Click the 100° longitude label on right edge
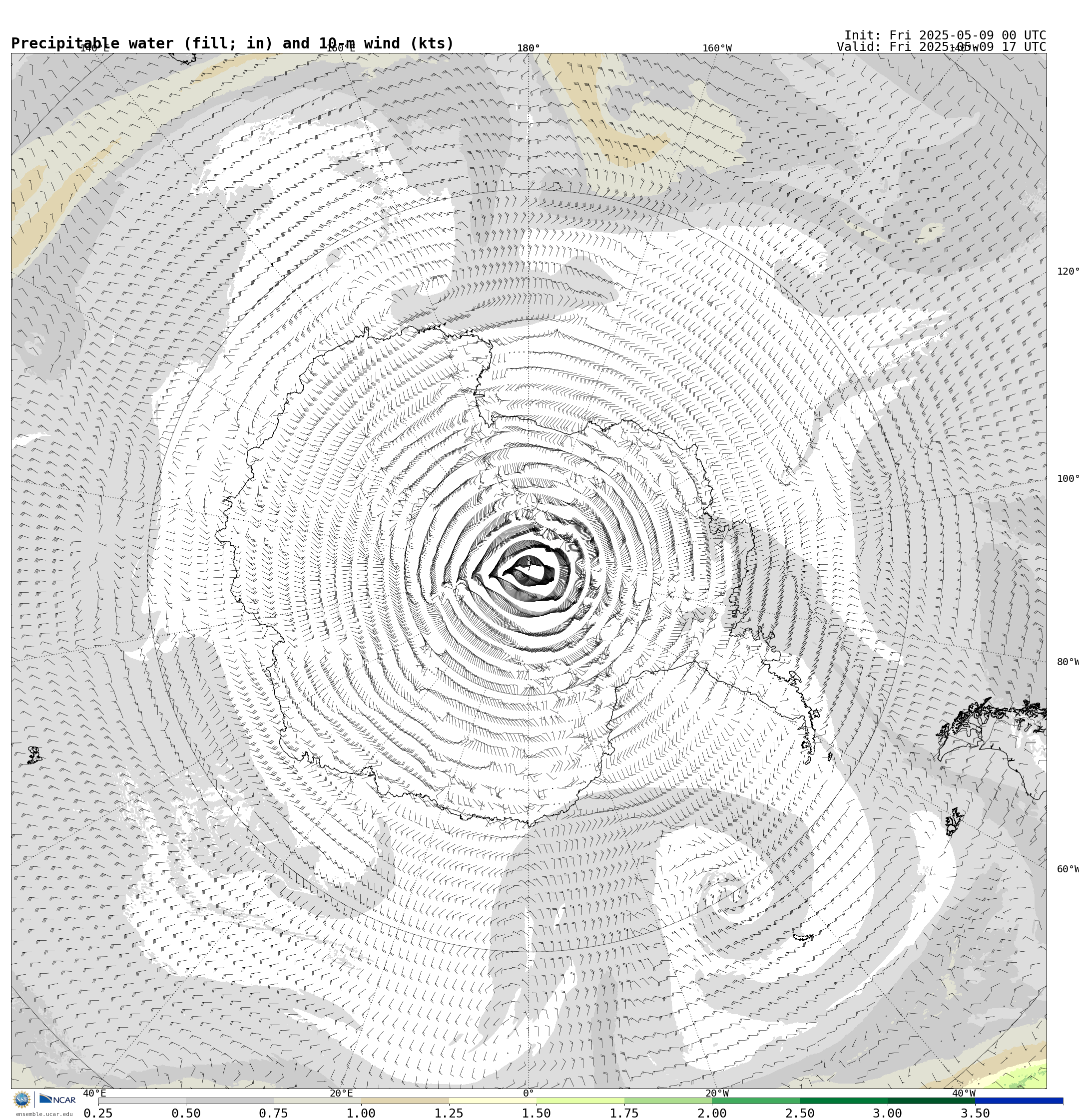Screen dimensions: 1079x1120 pyautogui.click(x=1068, y=479)
